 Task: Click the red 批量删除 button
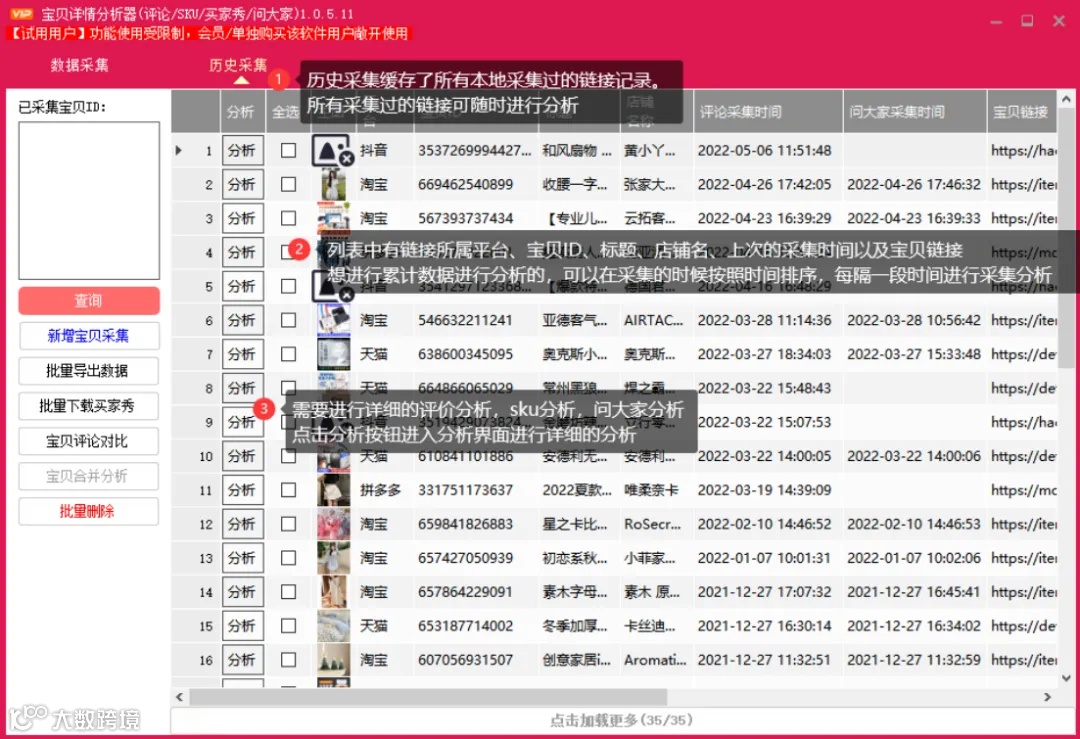89,511
